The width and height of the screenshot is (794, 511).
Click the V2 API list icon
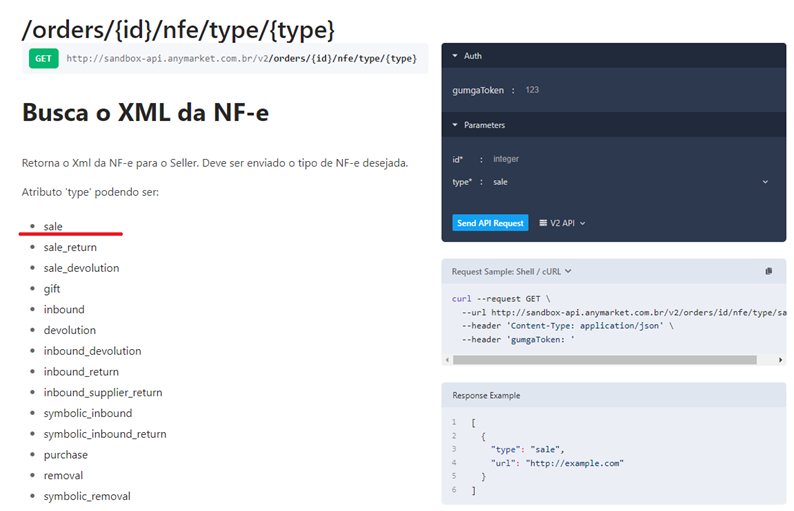pos(543,223)
